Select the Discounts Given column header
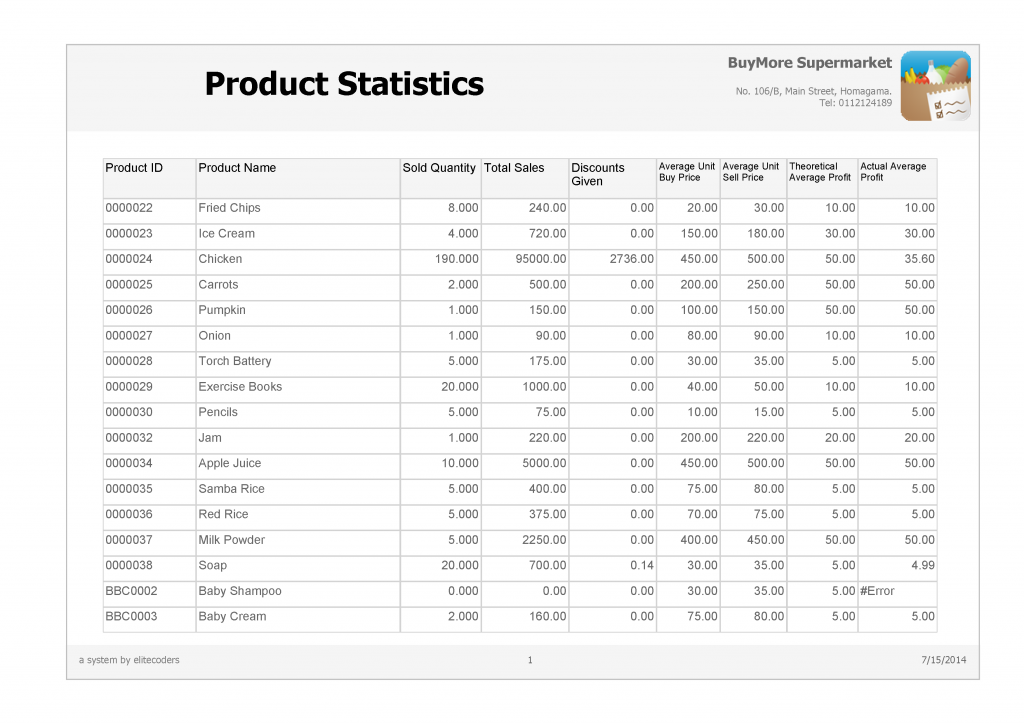 tap(598, 174)
